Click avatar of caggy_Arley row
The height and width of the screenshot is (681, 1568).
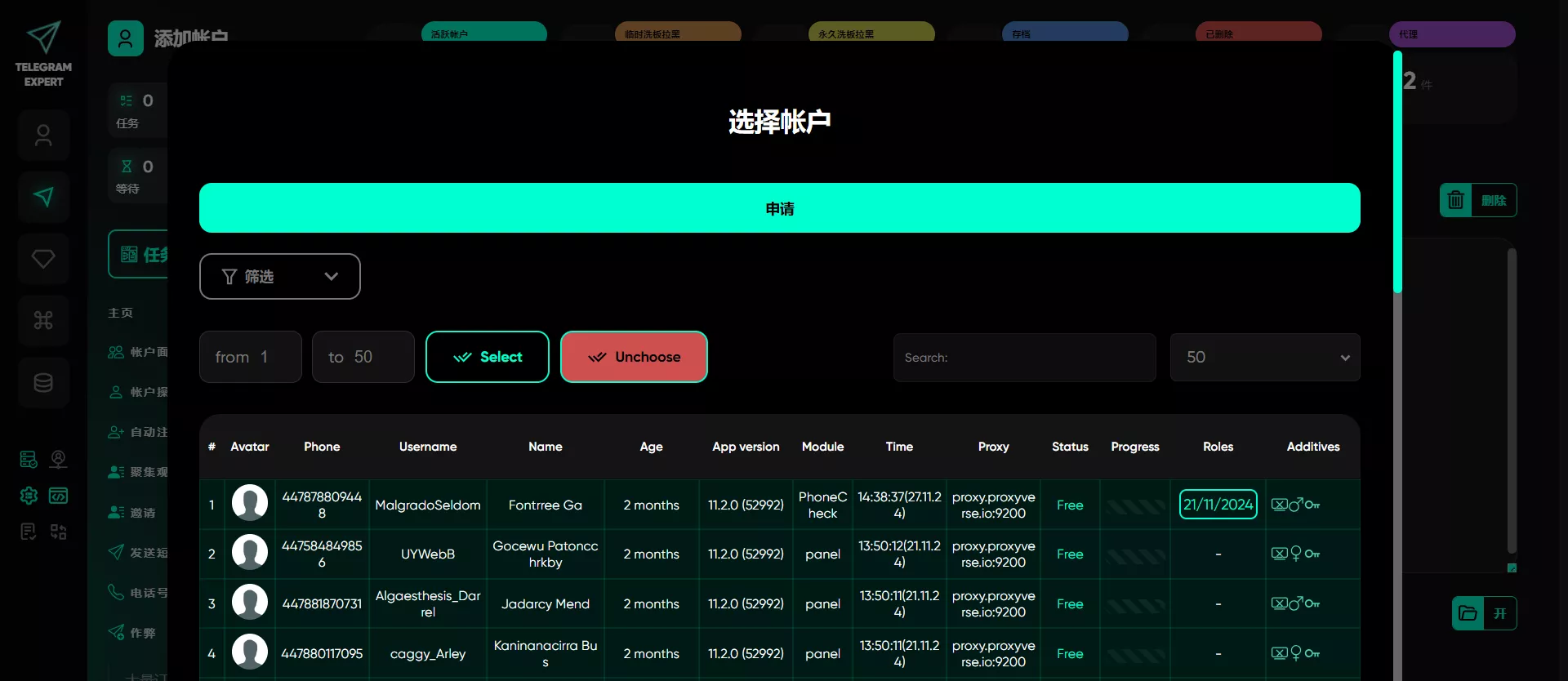[x=250, y=652]
